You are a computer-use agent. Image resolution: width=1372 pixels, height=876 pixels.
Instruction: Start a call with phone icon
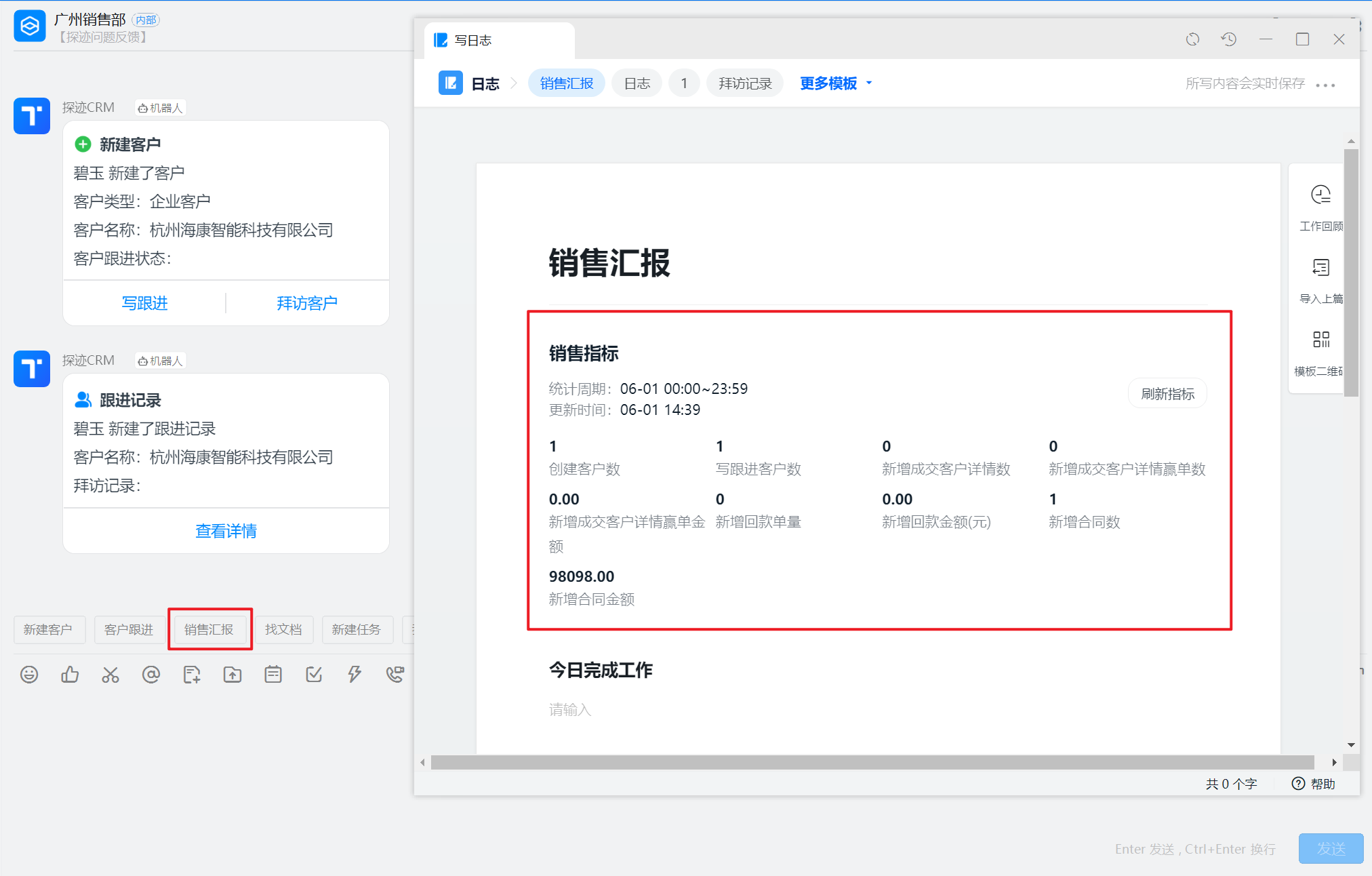click(395, 674)
